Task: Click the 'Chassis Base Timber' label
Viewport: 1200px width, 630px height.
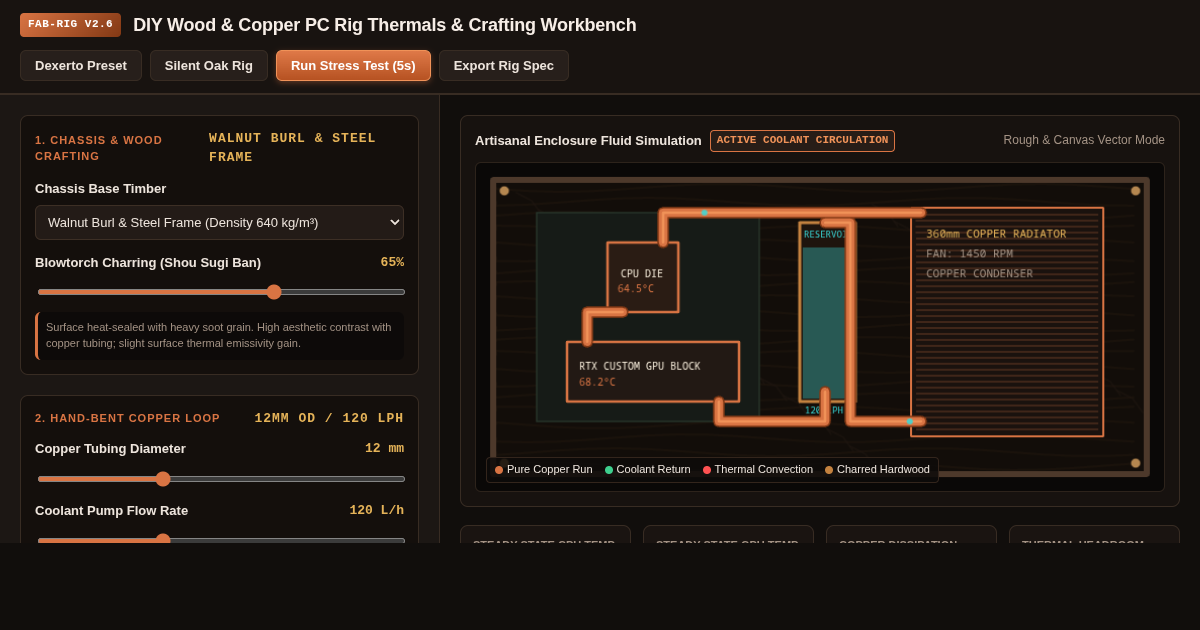Action: point(100,188)
